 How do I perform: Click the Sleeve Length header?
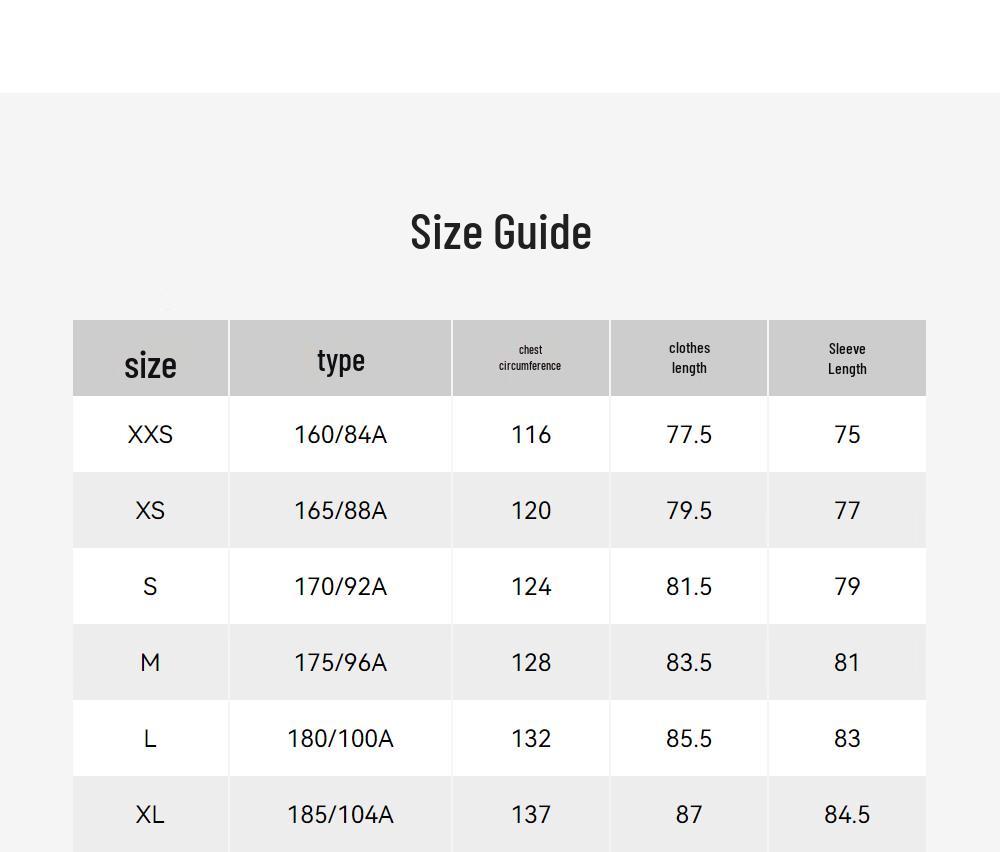click(847, 359)
